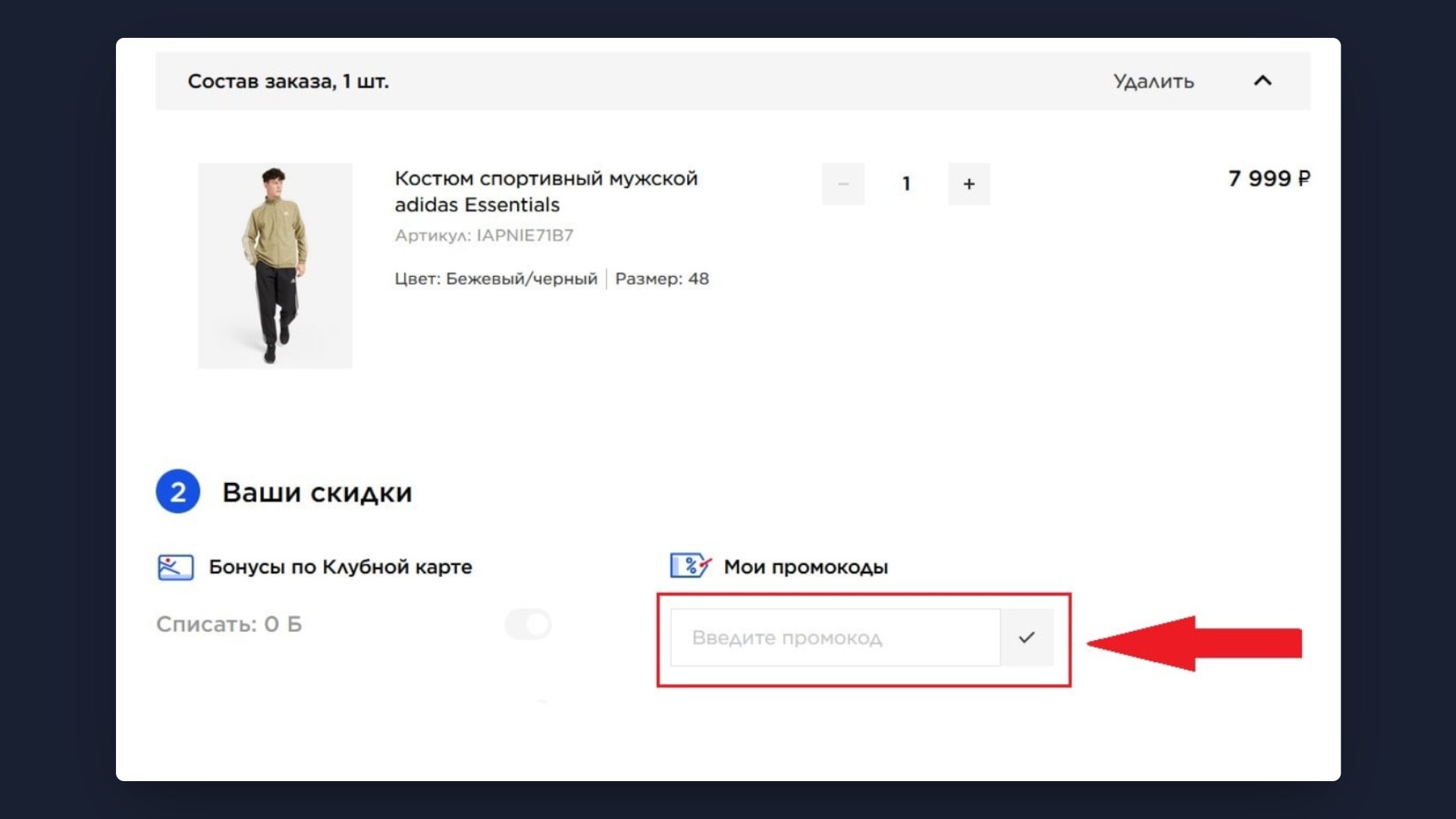Open the Ваши скидки section
This screenshot has width=1456, height=819.
[x=317, y=493]
